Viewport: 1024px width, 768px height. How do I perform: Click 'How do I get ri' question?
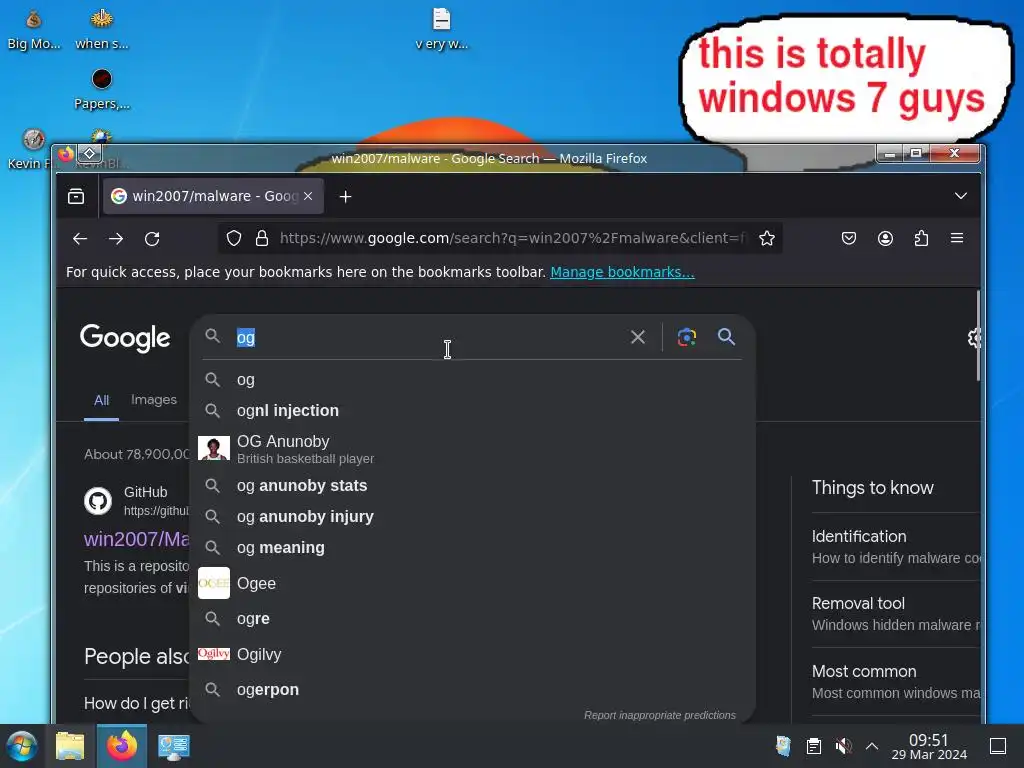(x=136, y=703)
